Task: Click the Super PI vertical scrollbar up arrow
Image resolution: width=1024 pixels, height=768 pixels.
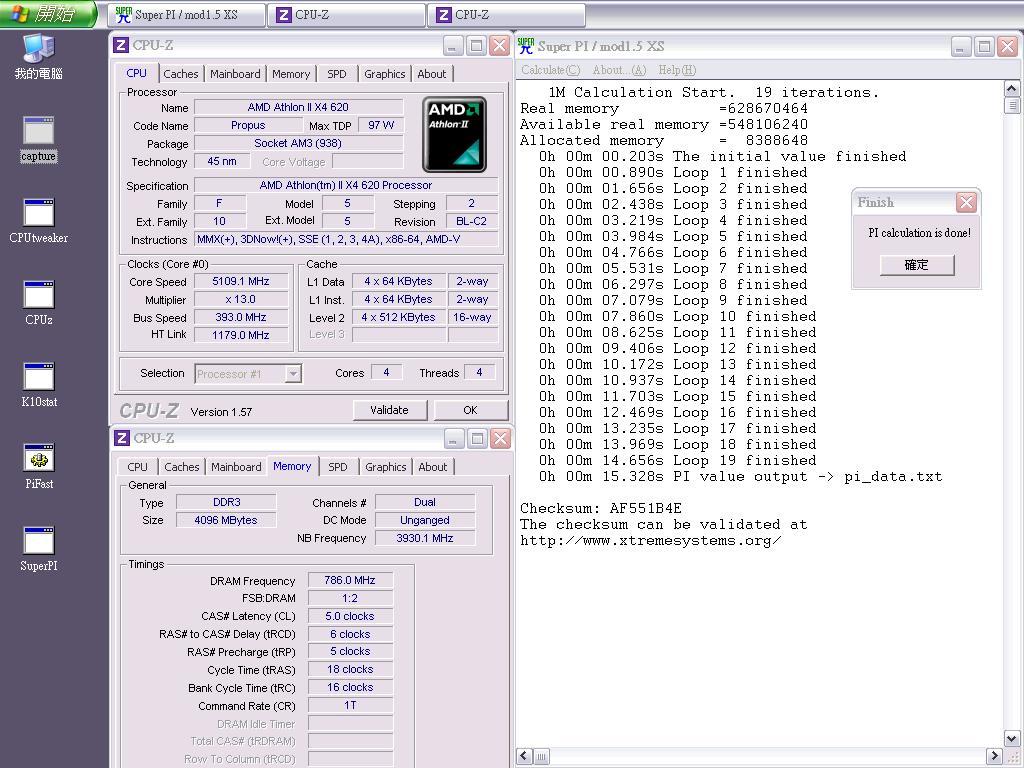Action: coord(1011,89)
